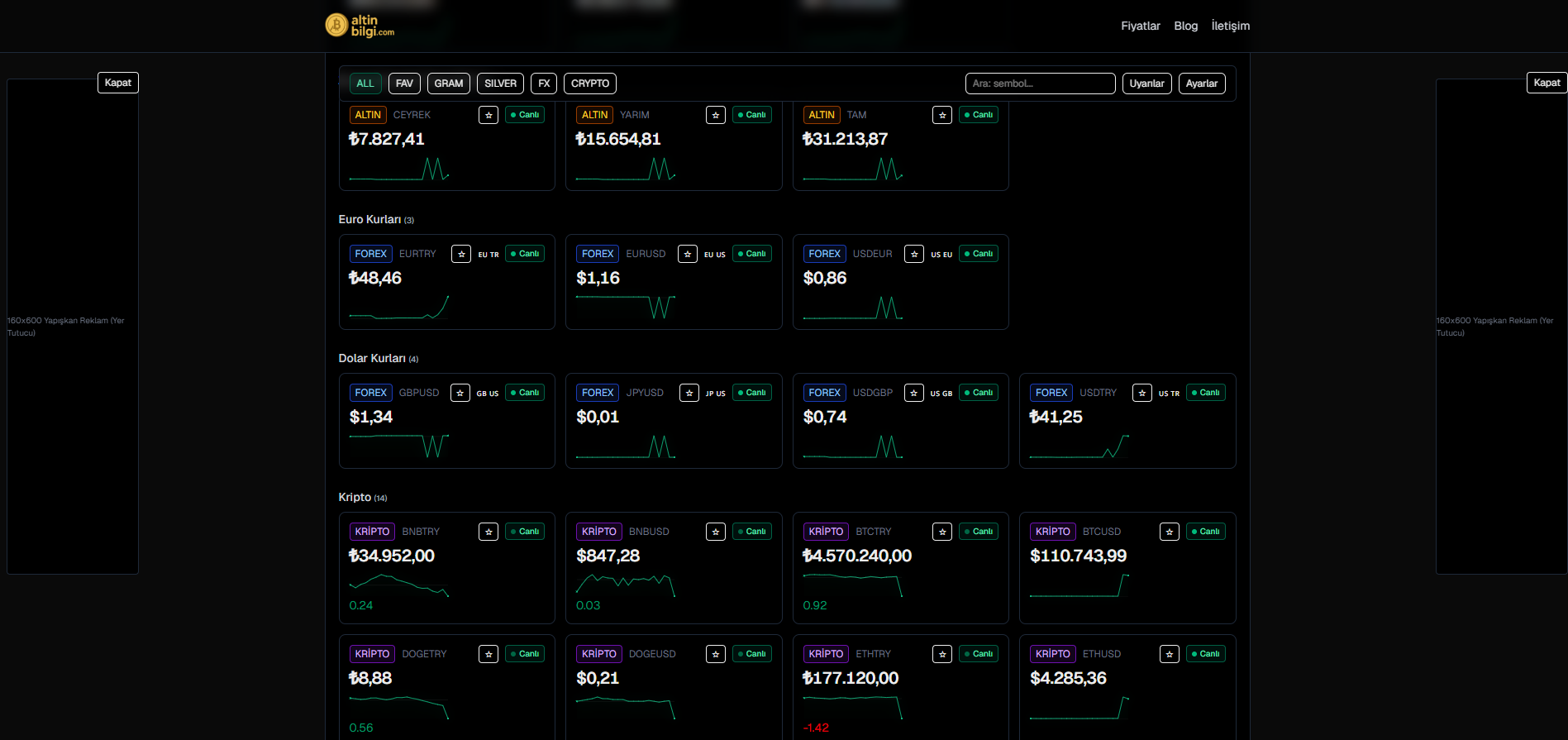Screen dimensions: 1568x740
Task: Click the -1.42 change on ETHTRY
Action: click(816, 728)
